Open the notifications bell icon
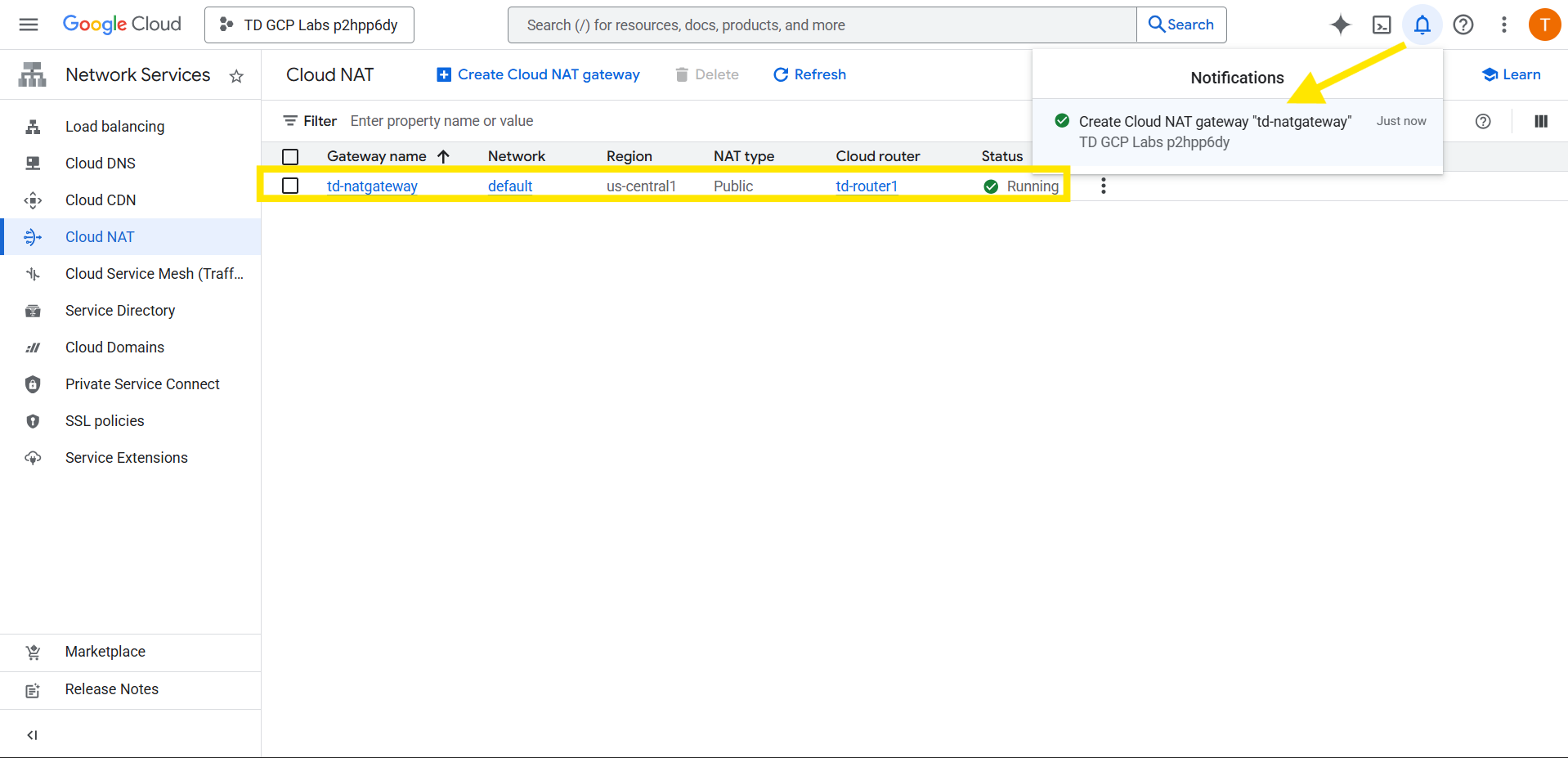The image size is (1568, 758). [1422, 25]
